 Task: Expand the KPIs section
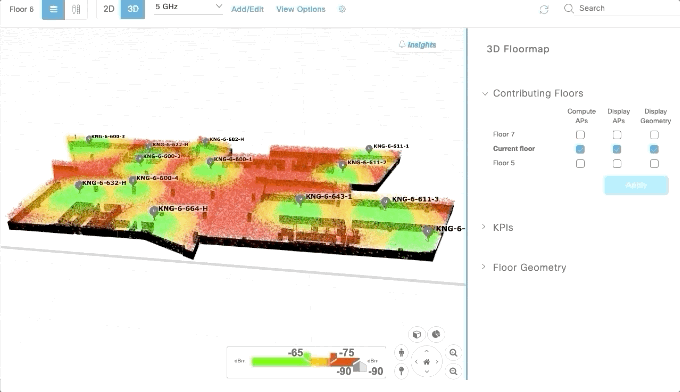click(x=484, y=227)
